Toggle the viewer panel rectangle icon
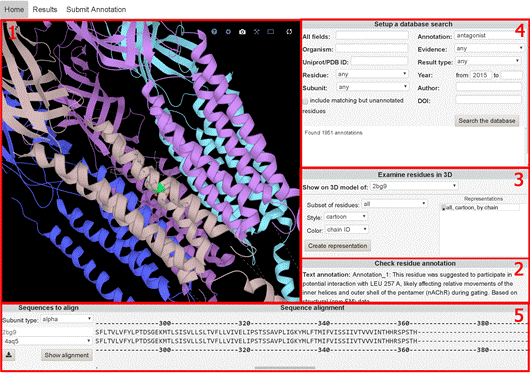The image size is (530, 374). (x=271, y=32)
